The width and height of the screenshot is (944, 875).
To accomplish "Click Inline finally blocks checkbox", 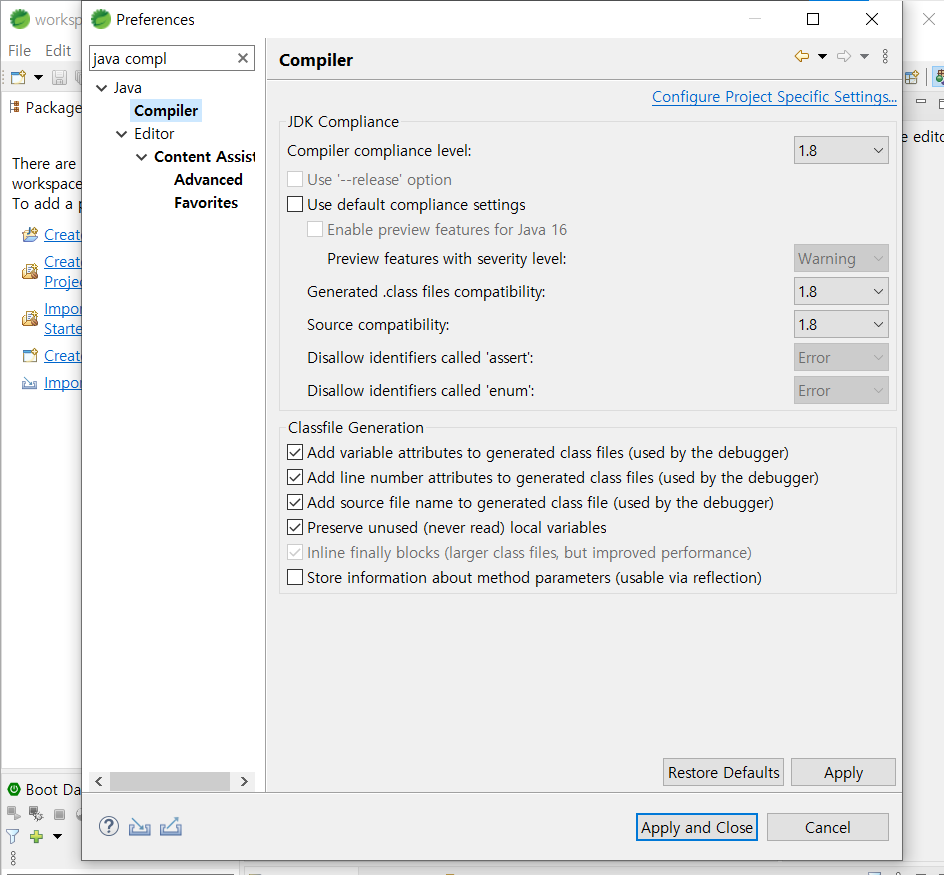I will point(295,552).
